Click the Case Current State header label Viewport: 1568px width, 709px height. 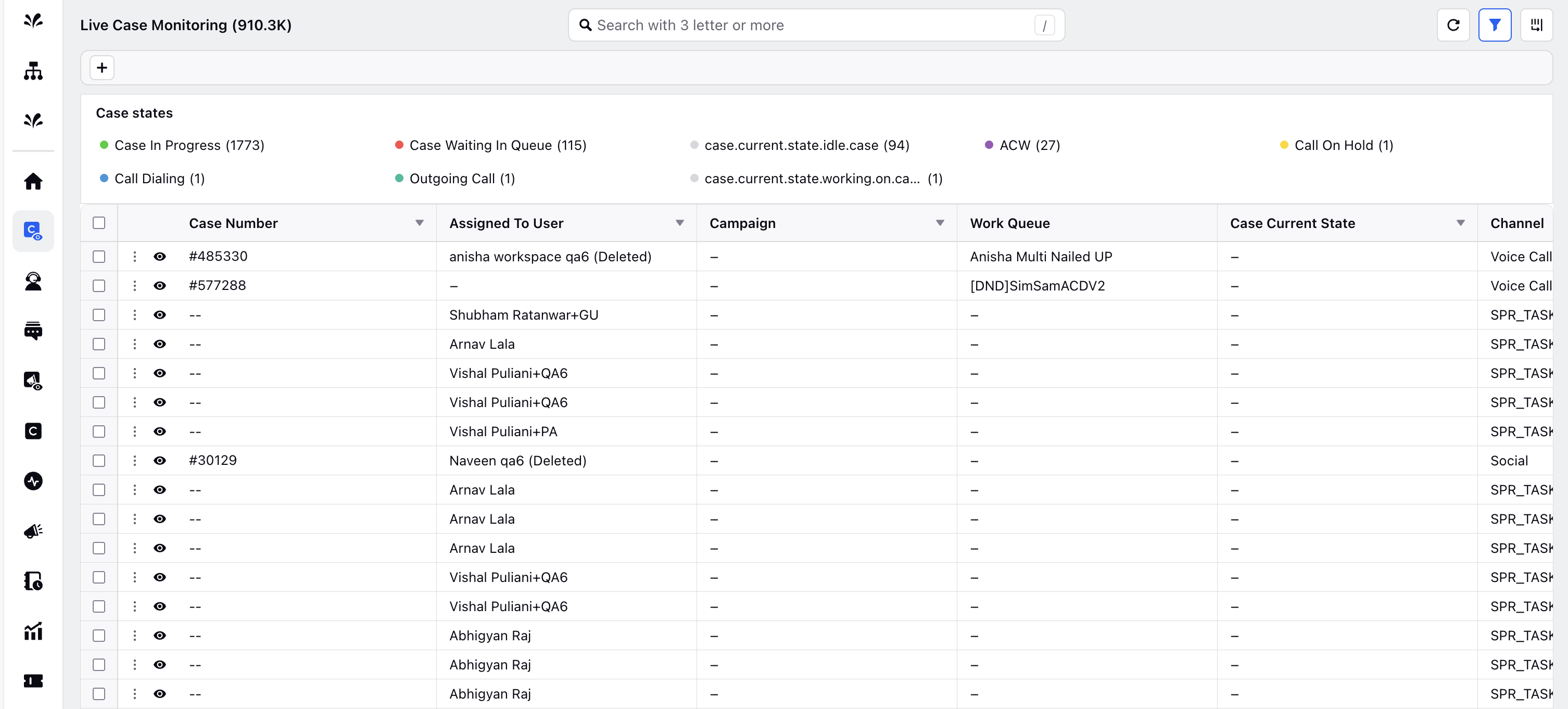pyautogui.click(x=1292, y=223)
